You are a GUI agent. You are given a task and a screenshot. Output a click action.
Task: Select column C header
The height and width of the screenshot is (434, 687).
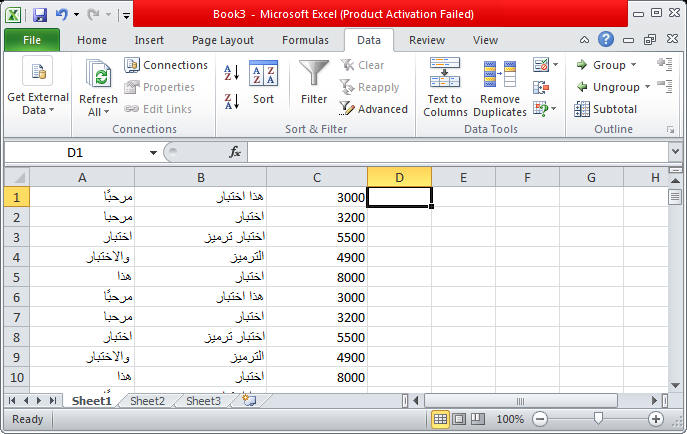point(317,177)
